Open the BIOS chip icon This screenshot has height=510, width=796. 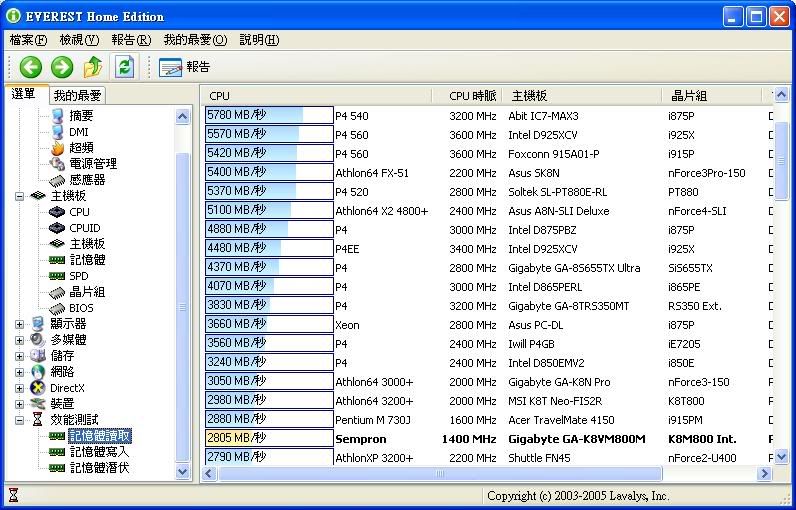point(57,308)
